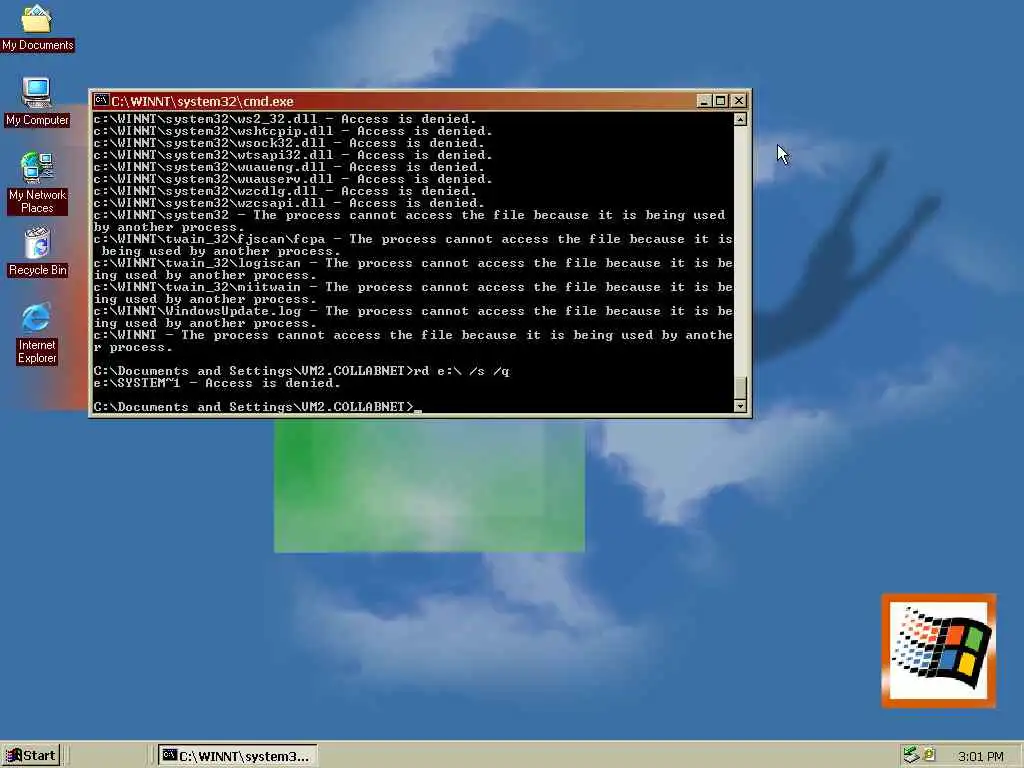Click the console scrollbar thumb
1024x768 pixels.
[x=740, y=387]
